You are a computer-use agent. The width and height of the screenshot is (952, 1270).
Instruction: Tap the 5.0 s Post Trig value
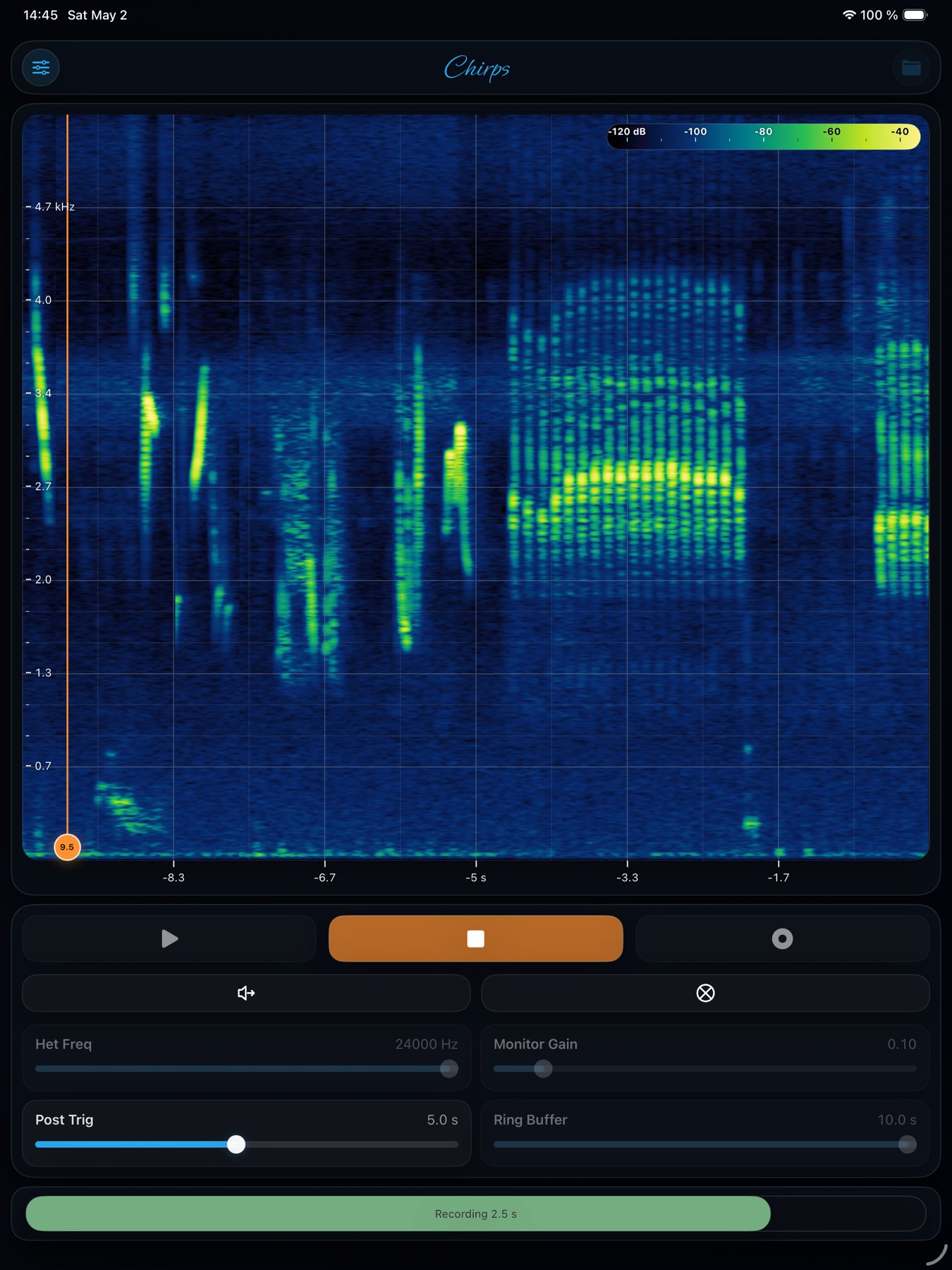click(442, 1120)
